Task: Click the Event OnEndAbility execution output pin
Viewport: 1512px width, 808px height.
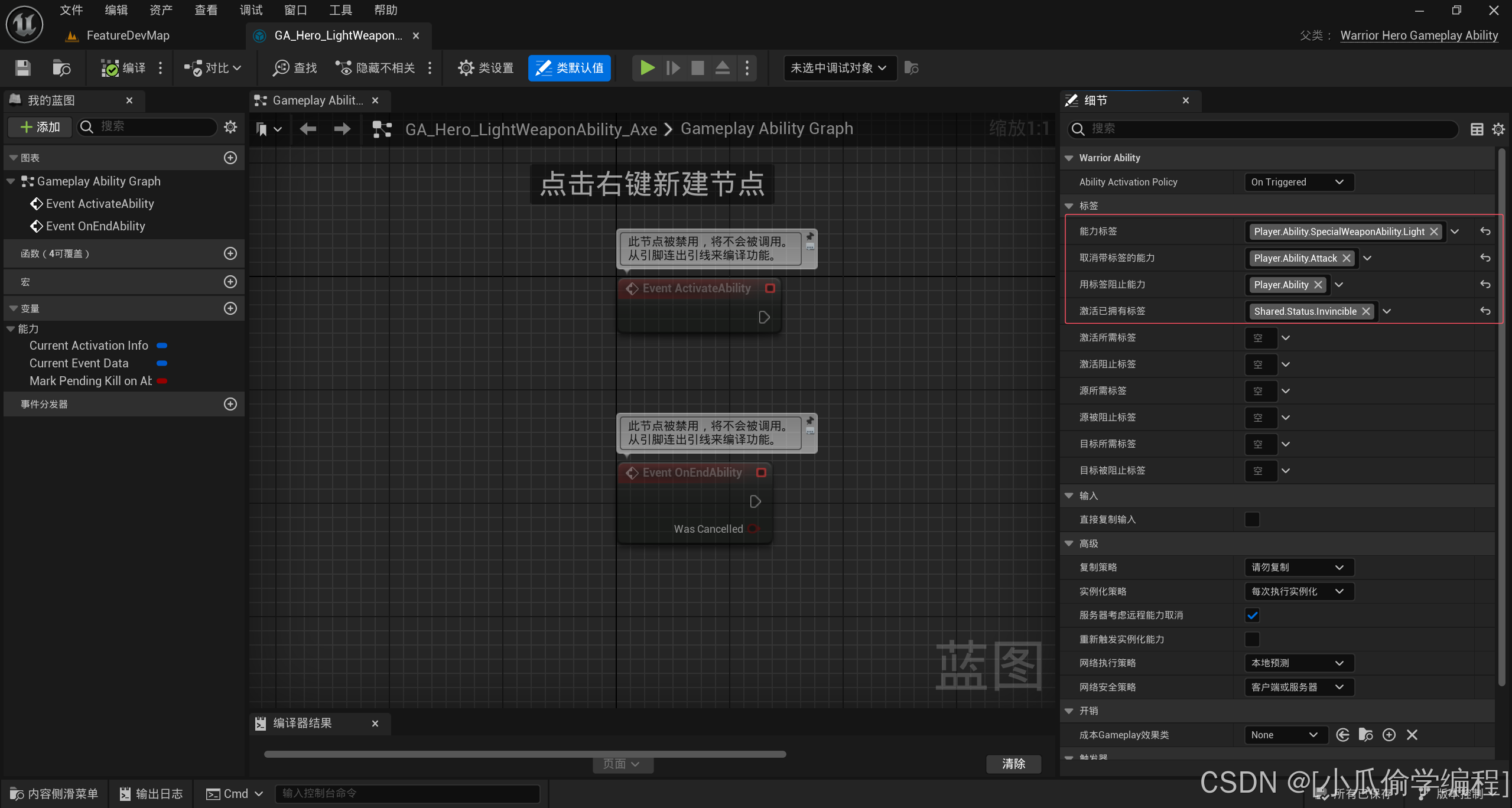Action: pos(755,501)
